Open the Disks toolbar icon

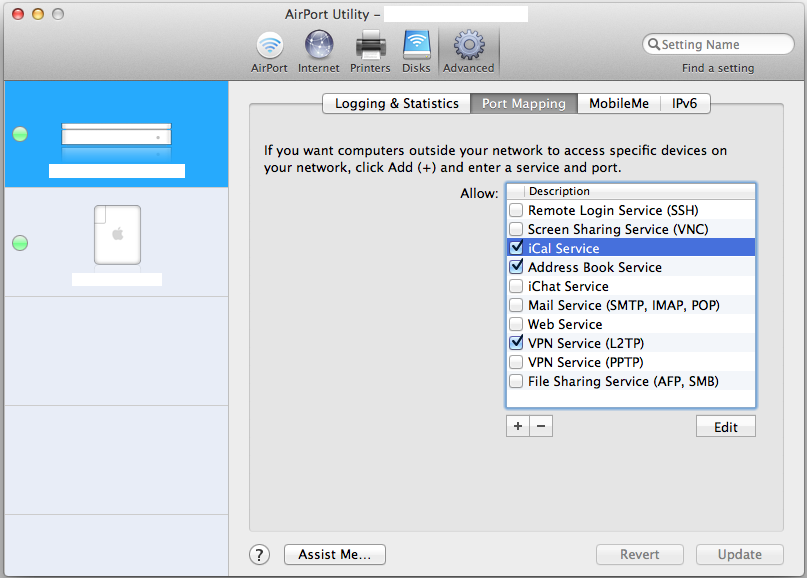pos(416,52)
